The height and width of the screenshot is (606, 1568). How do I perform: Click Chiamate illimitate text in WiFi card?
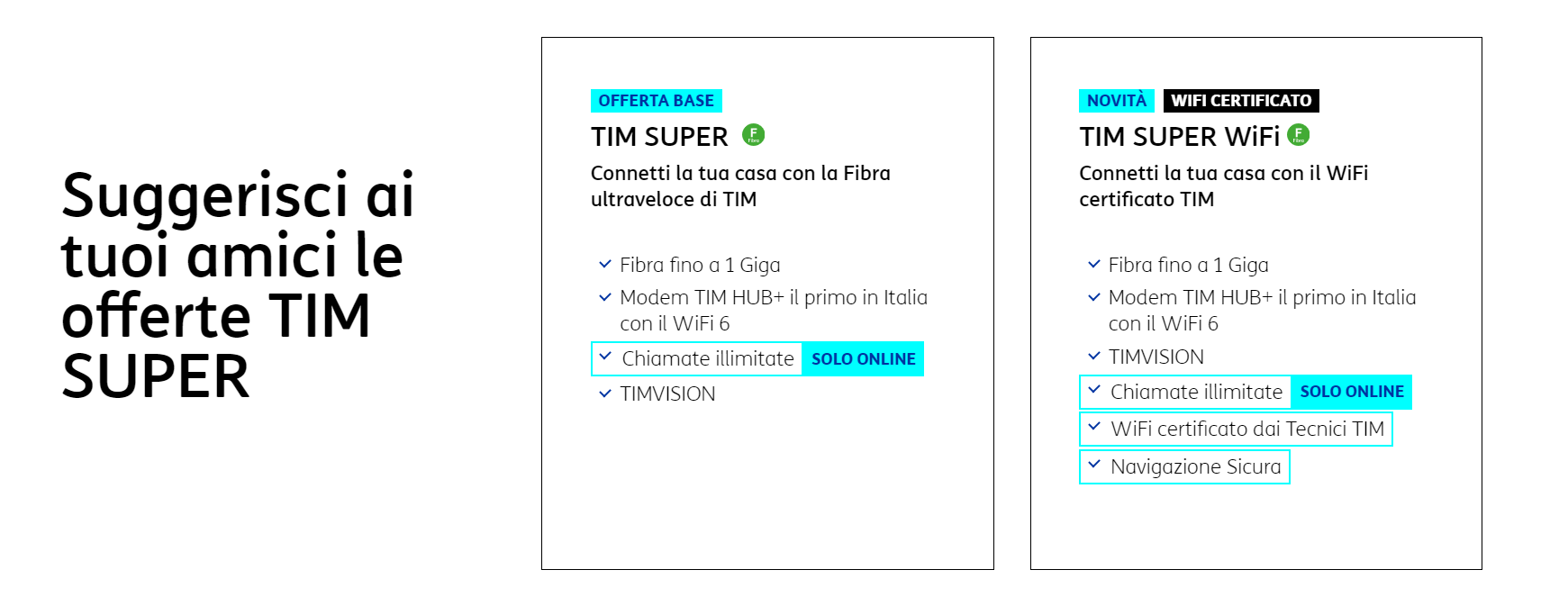[1196, 392]
